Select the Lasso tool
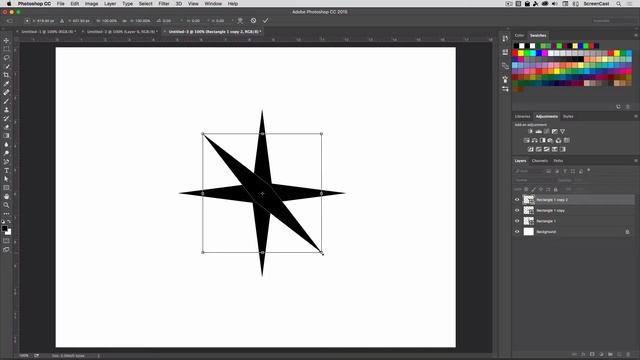Image resolution: width=640 pixels, height=360 pixels. (6, 58)
